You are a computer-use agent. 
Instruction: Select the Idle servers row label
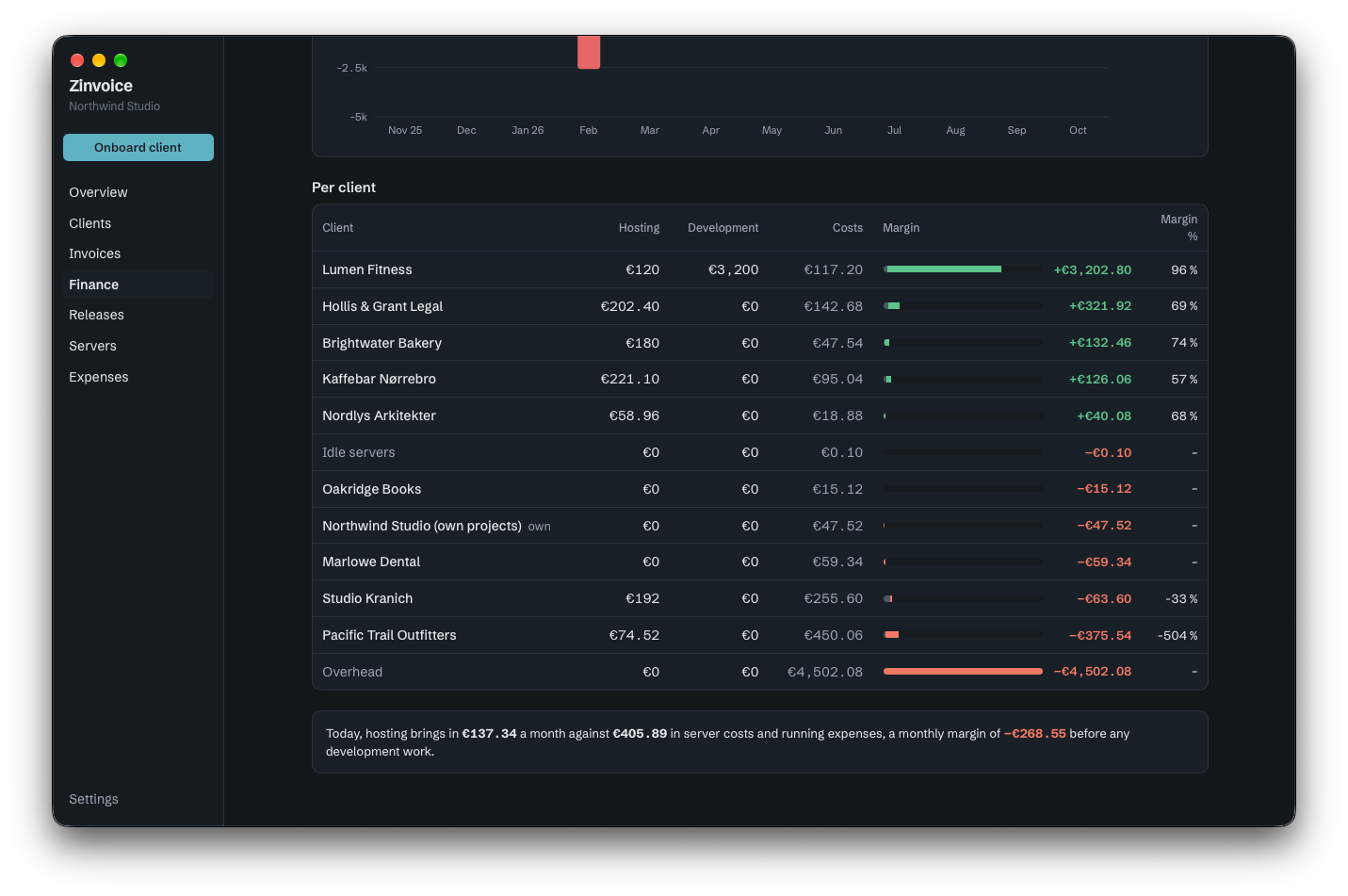pyautogui.click(x=359, y=452)
